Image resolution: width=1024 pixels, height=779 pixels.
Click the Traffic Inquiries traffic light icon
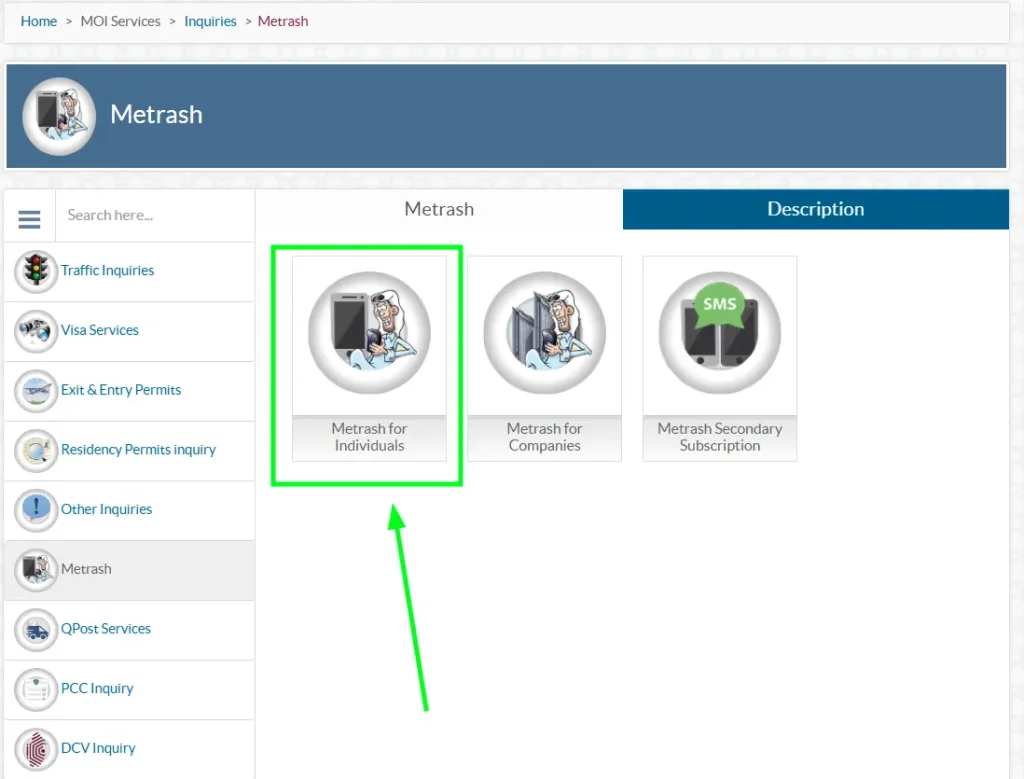36,271
